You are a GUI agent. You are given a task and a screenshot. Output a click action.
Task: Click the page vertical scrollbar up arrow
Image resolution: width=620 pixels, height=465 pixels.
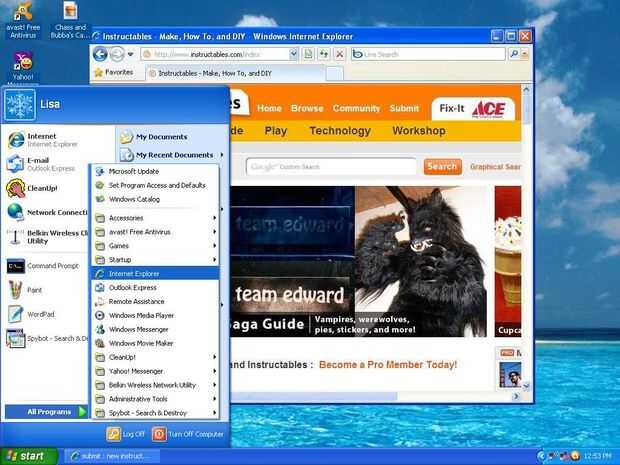tap(526, 90)
